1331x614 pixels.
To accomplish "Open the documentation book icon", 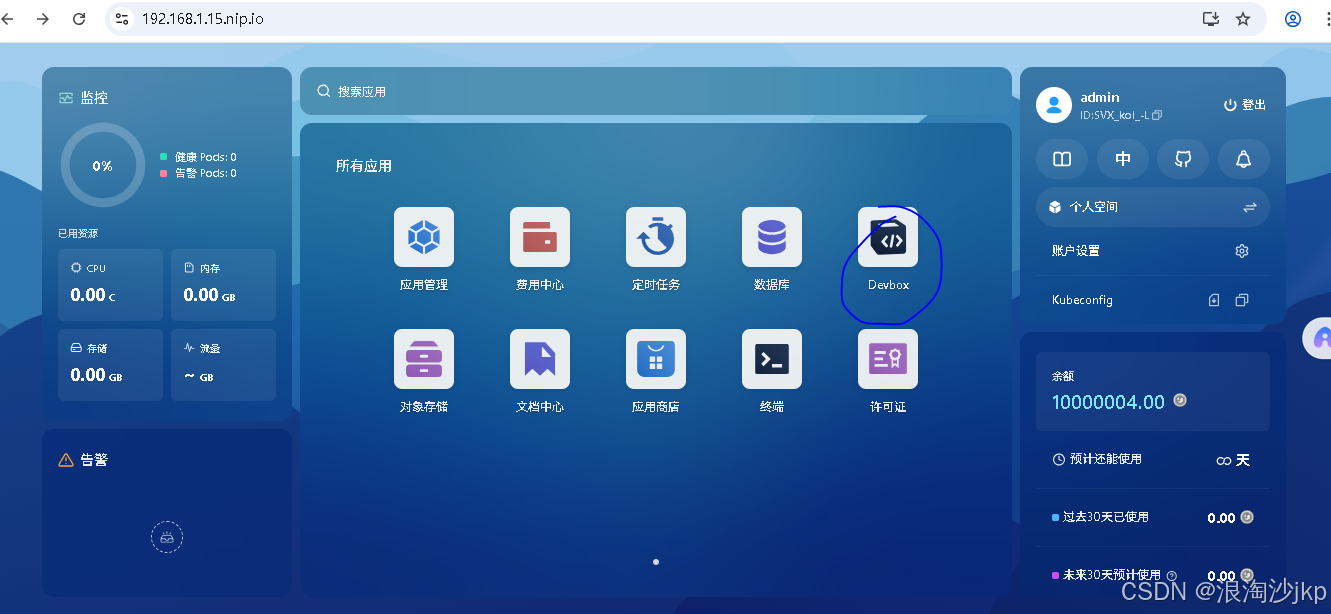I will pos(1062,159).
